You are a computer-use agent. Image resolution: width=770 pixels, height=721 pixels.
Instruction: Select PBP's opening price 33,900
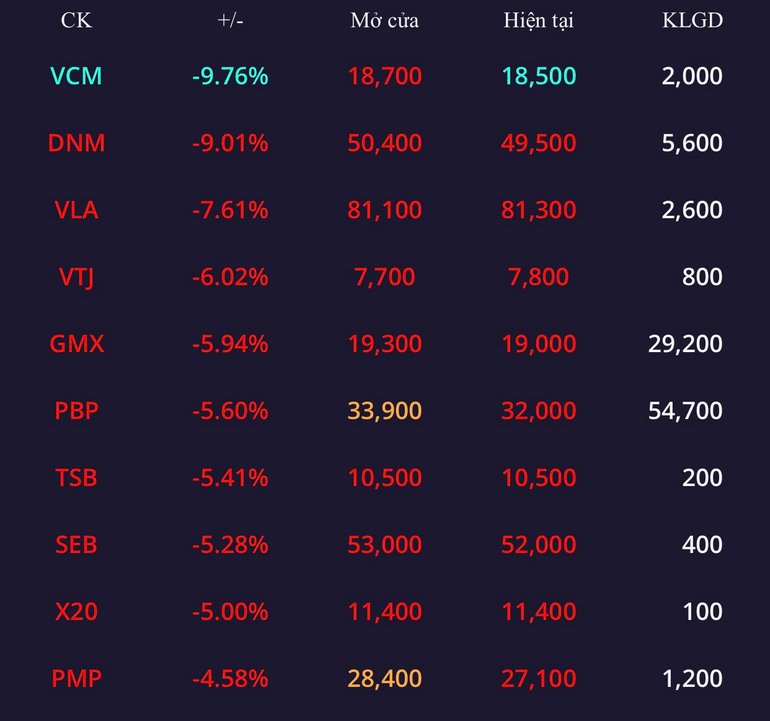385,411
